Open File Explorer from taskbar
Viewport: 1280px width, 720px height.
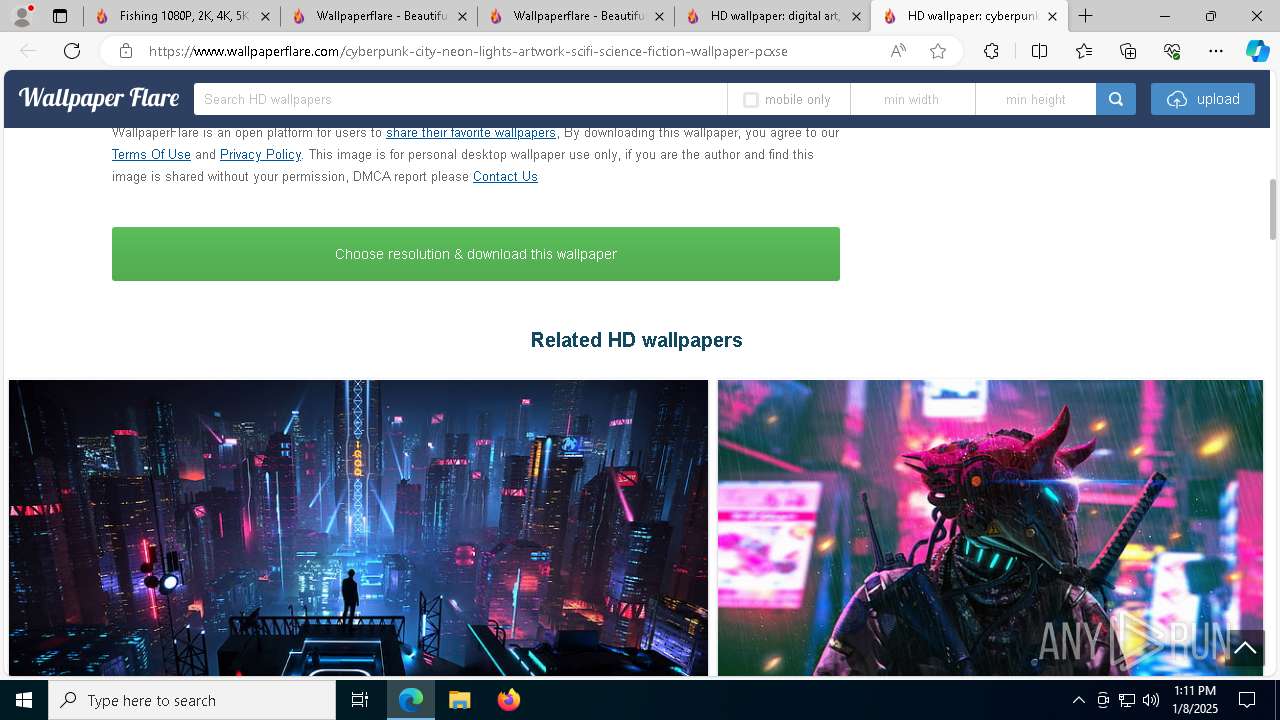[459, 700]
